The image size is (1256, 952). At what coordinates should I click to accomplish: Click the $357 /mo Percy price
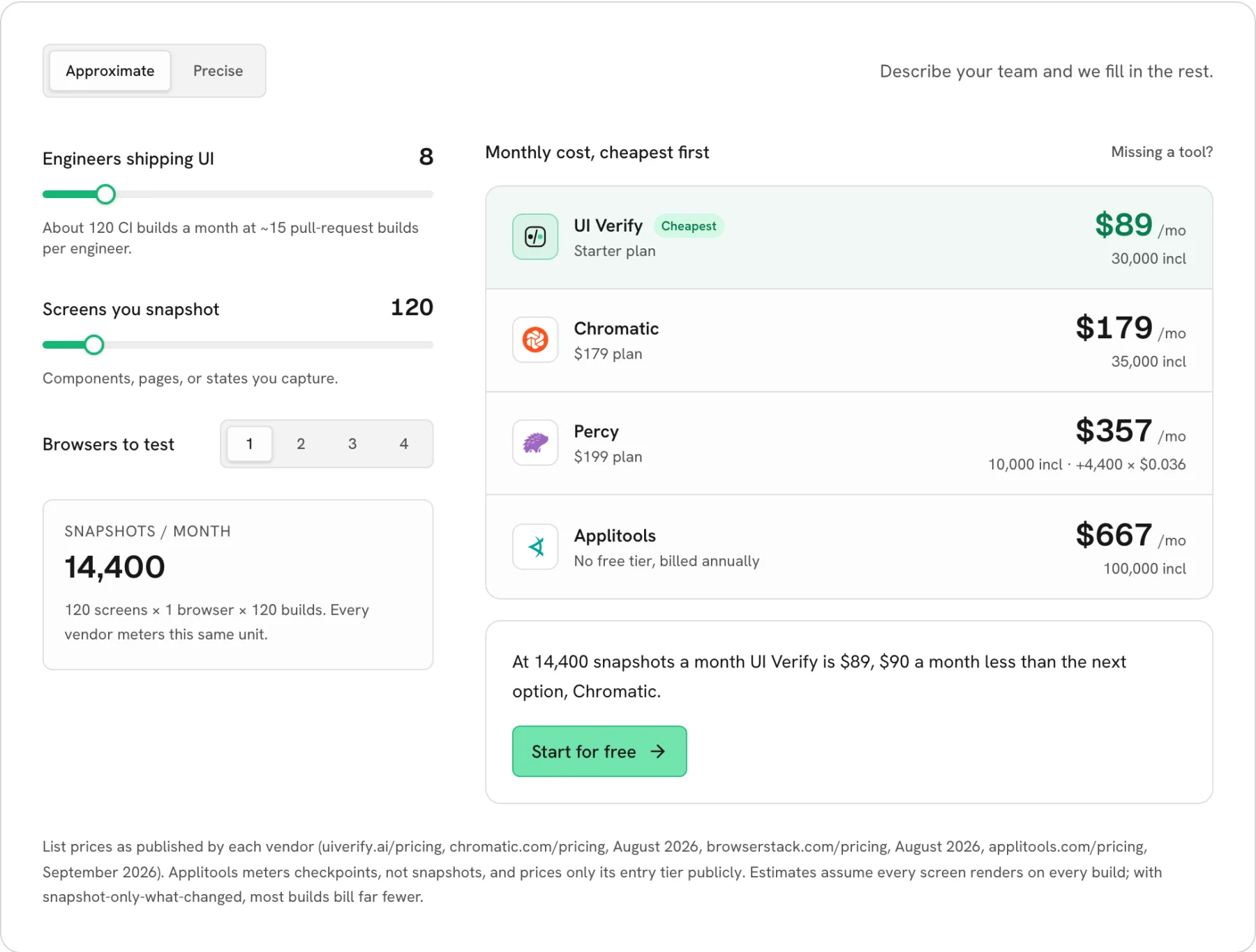[1130, 431]
